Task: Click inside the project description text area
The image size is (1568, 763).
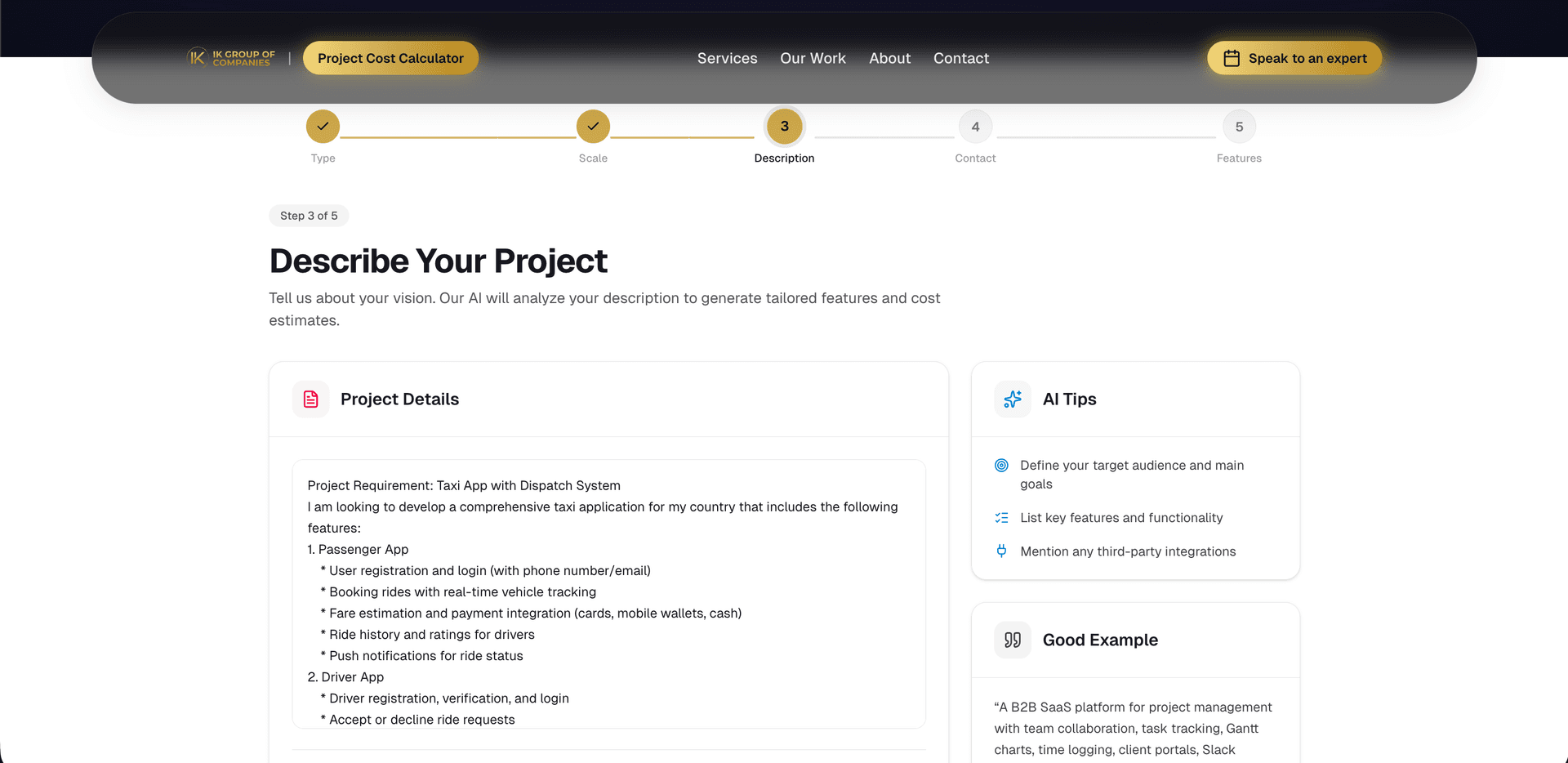Action: [x=608, y=594]
